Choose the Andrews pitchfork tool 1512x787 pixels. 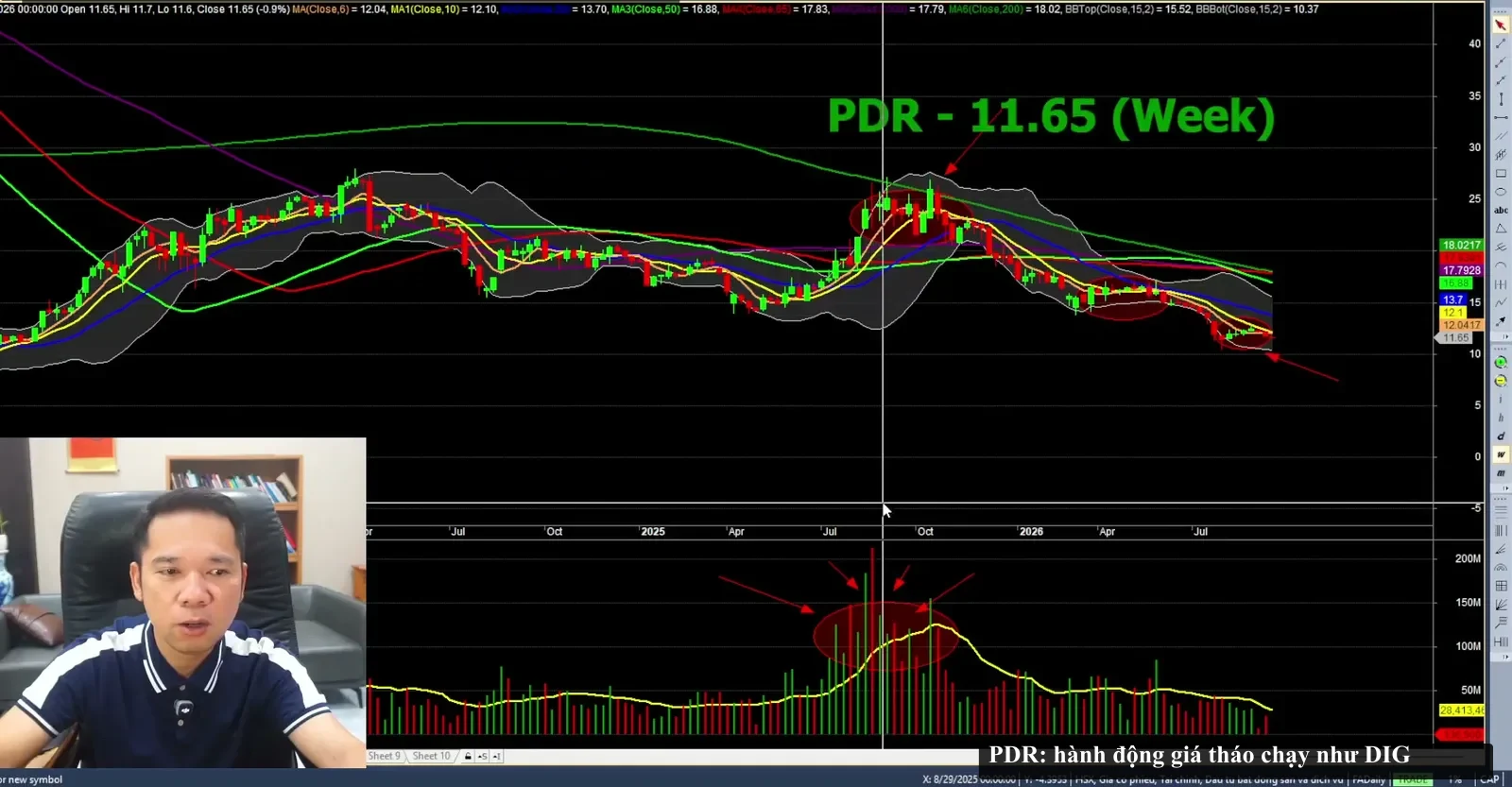(1501, 247)
